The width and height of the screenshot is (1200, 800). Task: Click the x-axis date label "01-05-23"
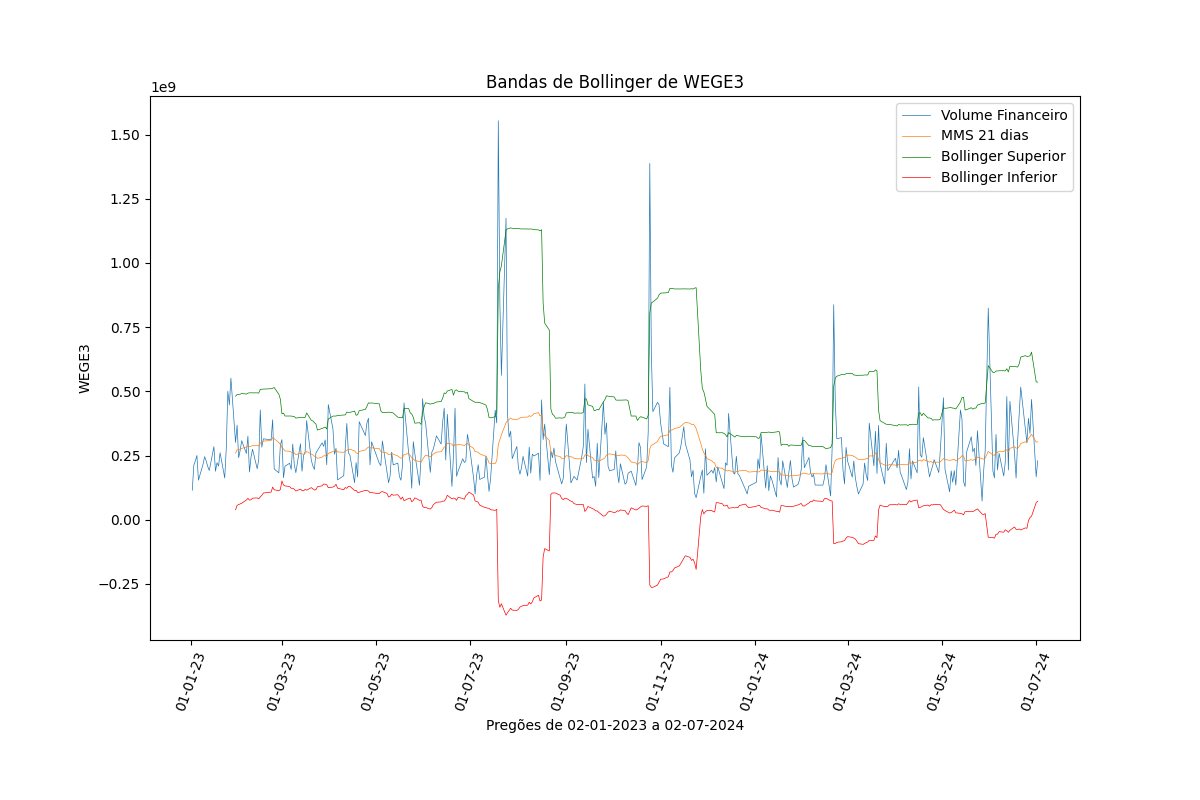374,681
